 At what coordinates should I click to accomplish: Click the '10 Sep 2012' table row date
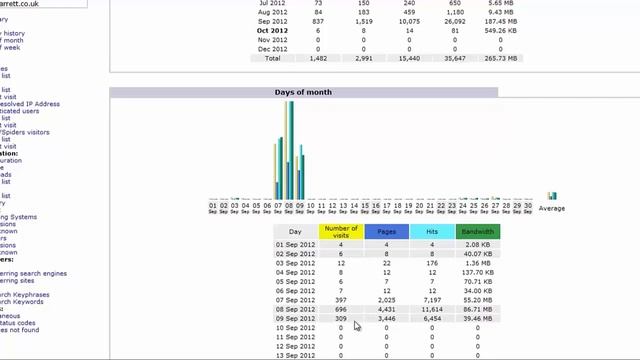click(295, 328)
